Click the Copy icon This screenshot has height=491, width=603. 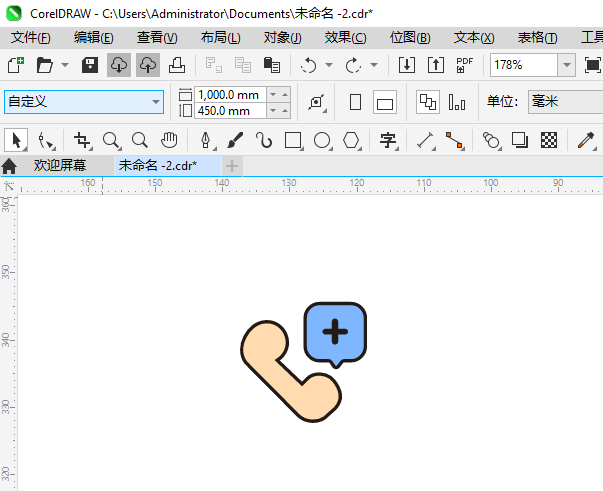click(243, 65)
